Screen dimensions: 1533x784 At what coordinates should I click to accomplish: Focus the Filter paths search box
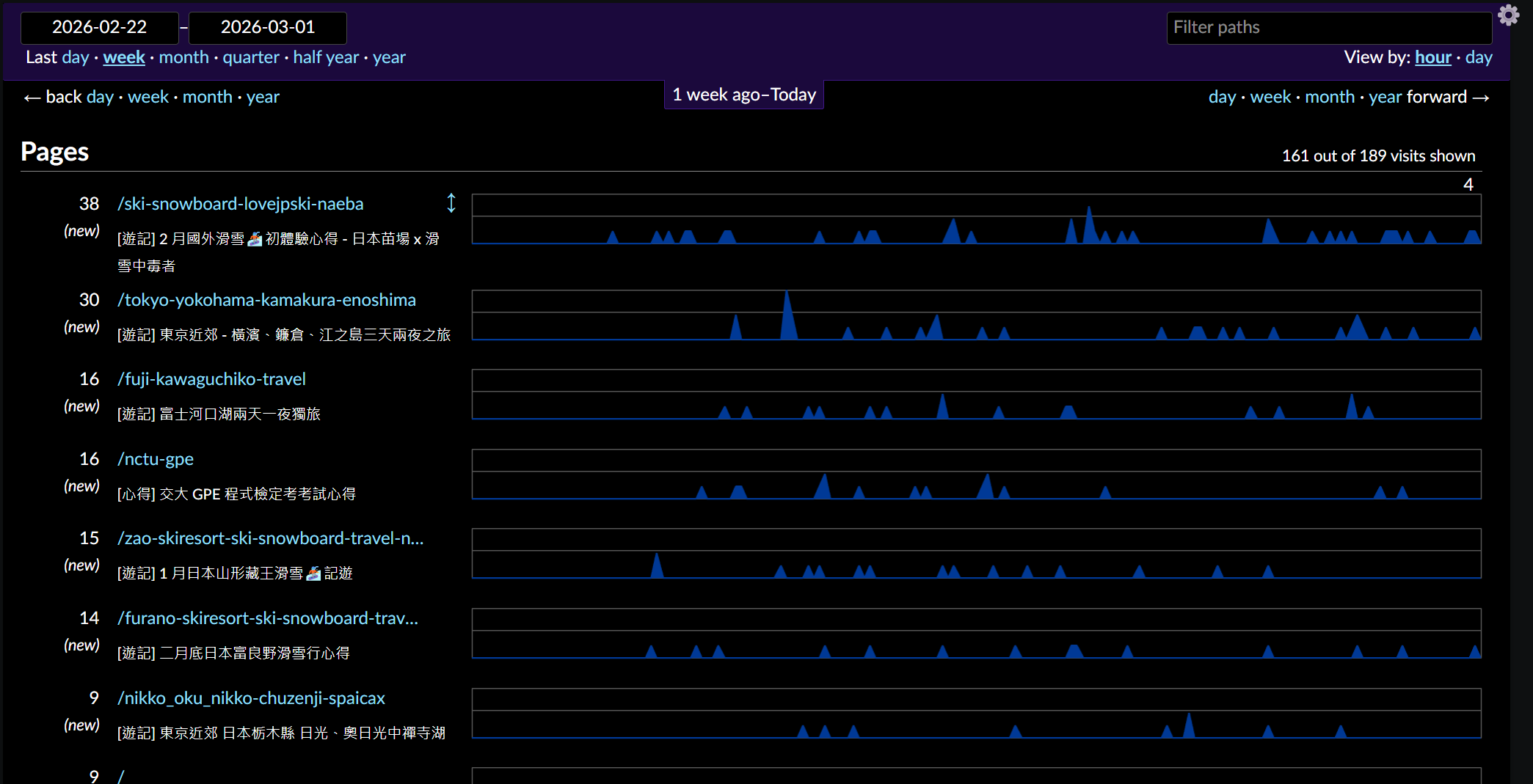click(1328, 28)
